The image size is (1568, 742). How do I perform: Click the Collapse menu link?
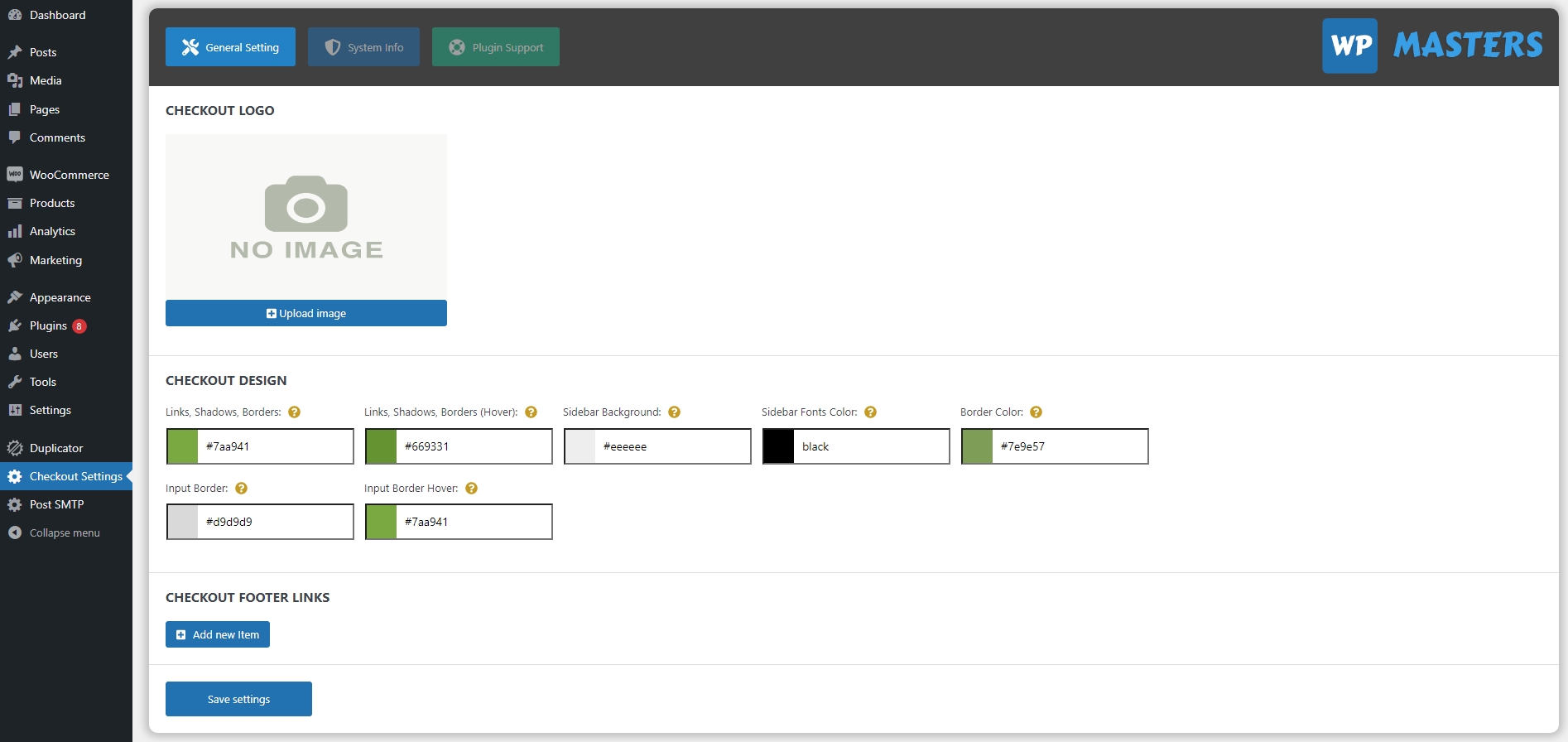coord(66,532)
